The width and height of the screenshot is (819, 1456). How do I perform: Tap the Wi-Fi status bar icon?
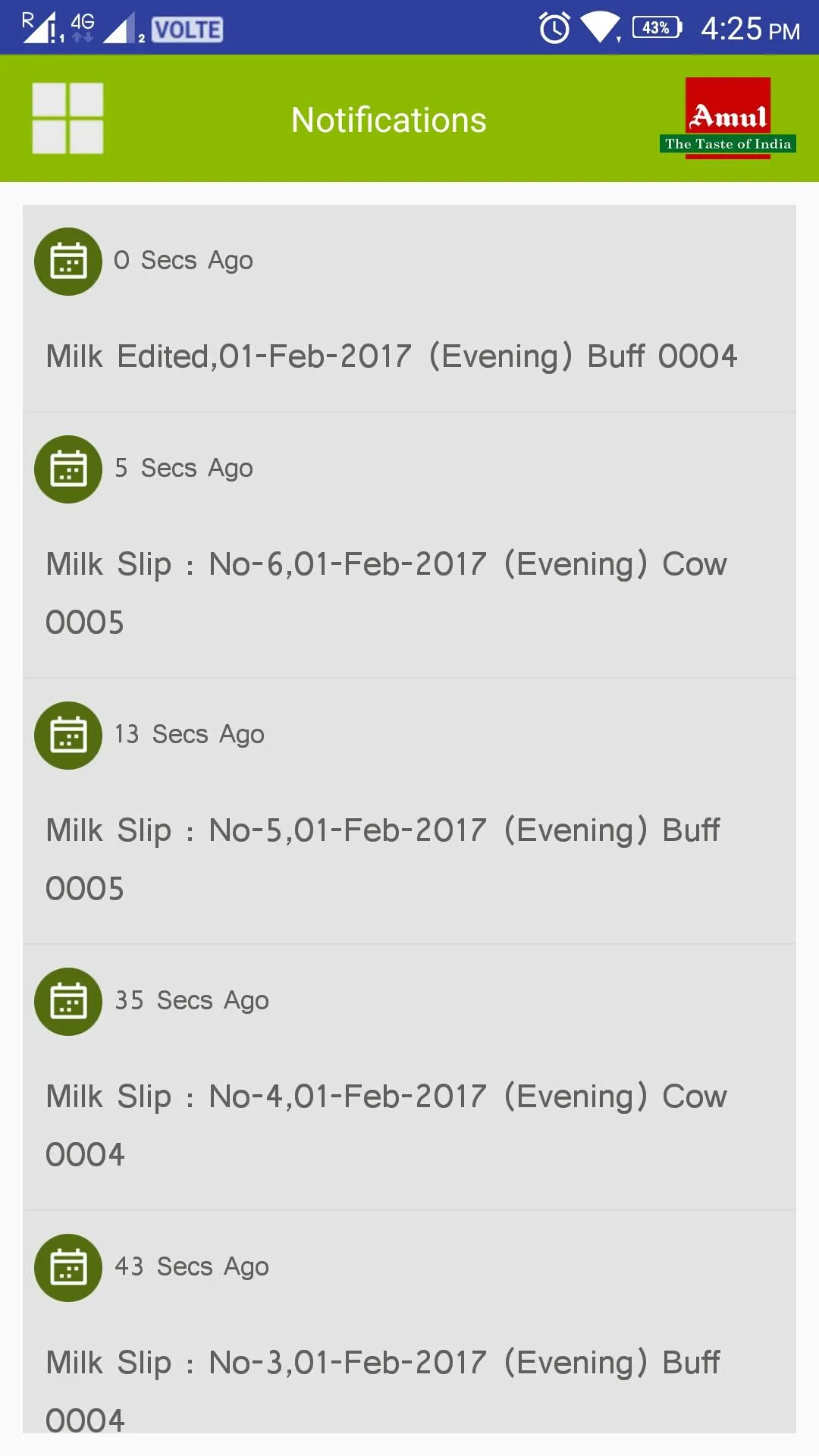coord(601,27)
